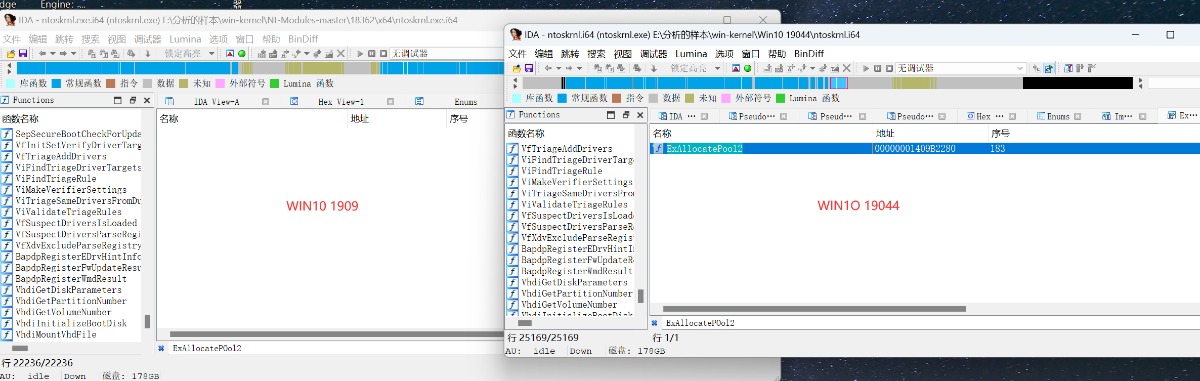The height and width of the screenshot is (381, 1200).
Task: Open highlight lock dropdown in left window
Action: click(212, 53)
